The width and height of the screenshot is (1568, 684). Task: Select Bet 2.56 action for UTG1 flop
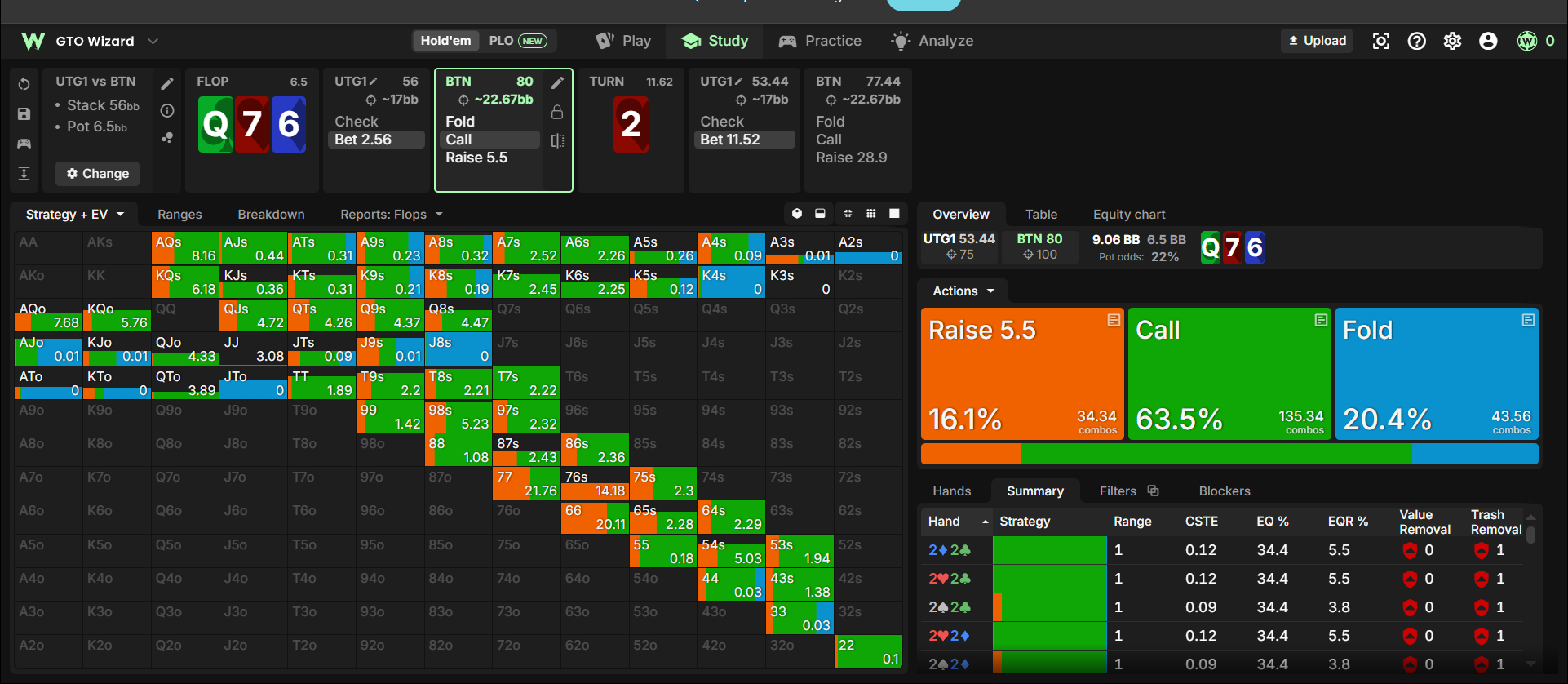click(x=377, y=140)
